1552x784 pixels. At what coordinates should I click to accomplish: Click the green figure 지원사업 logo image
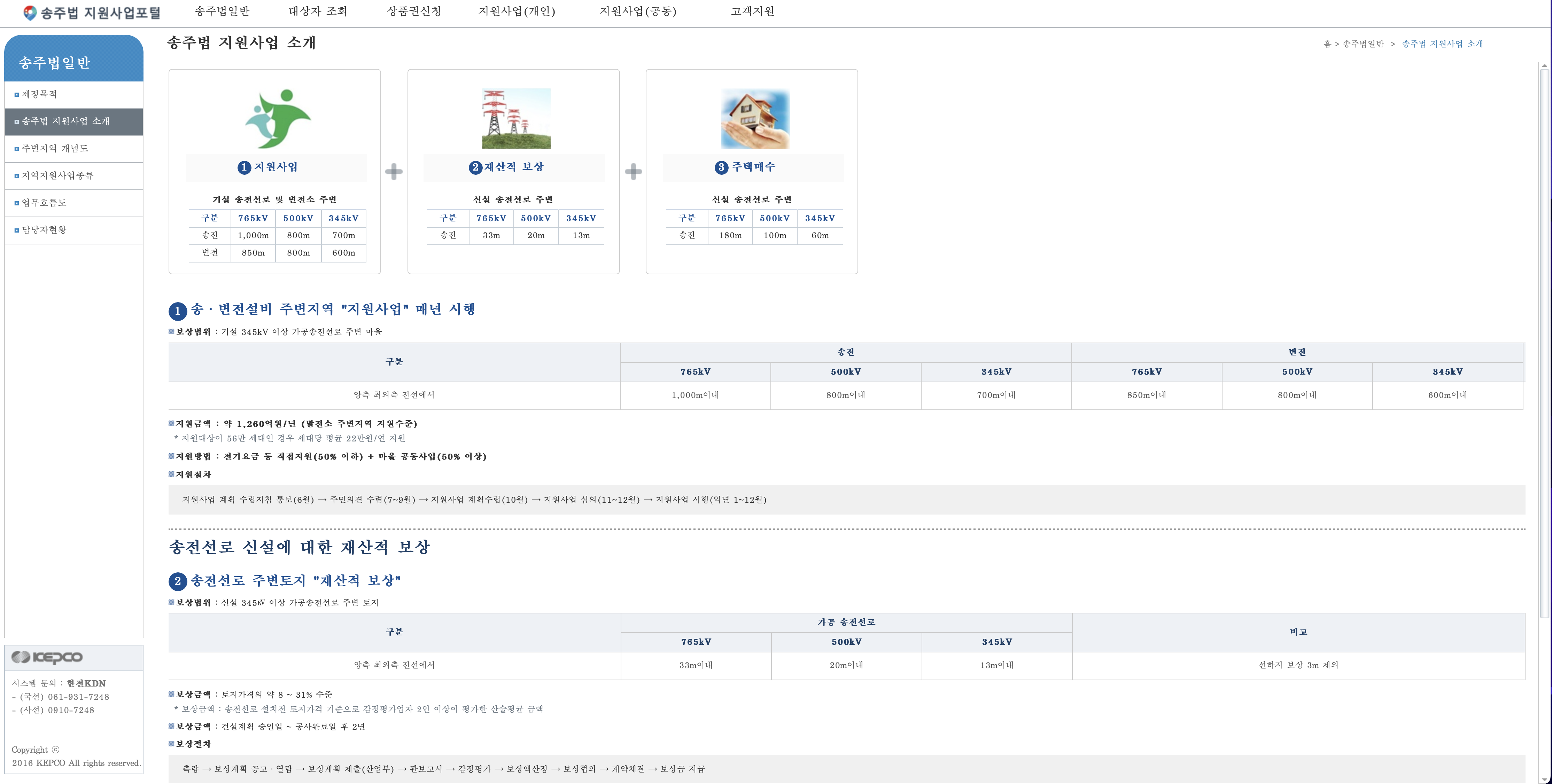pos(277,119)
